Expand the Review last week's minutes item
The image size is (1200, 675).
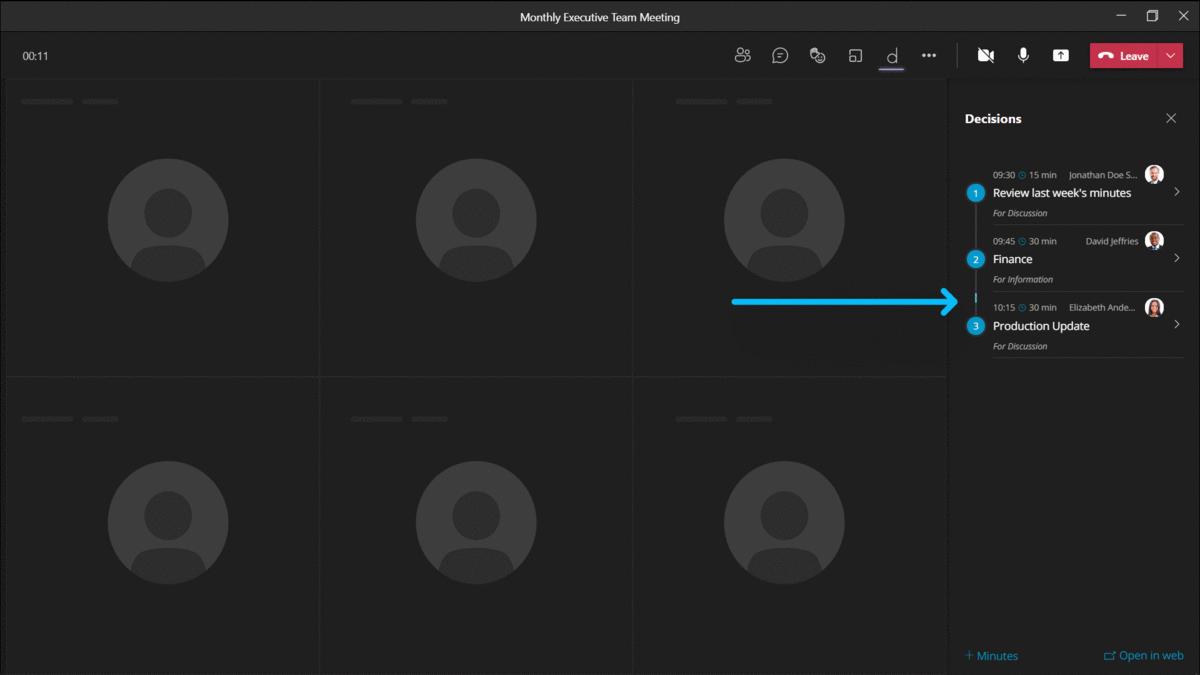click(1176, 192)
